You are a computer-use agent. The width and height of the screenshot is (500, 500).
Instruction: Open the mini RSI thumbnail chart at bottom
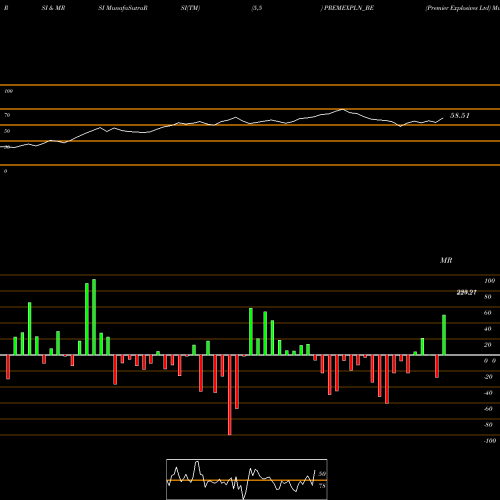(x=247, y=479)
